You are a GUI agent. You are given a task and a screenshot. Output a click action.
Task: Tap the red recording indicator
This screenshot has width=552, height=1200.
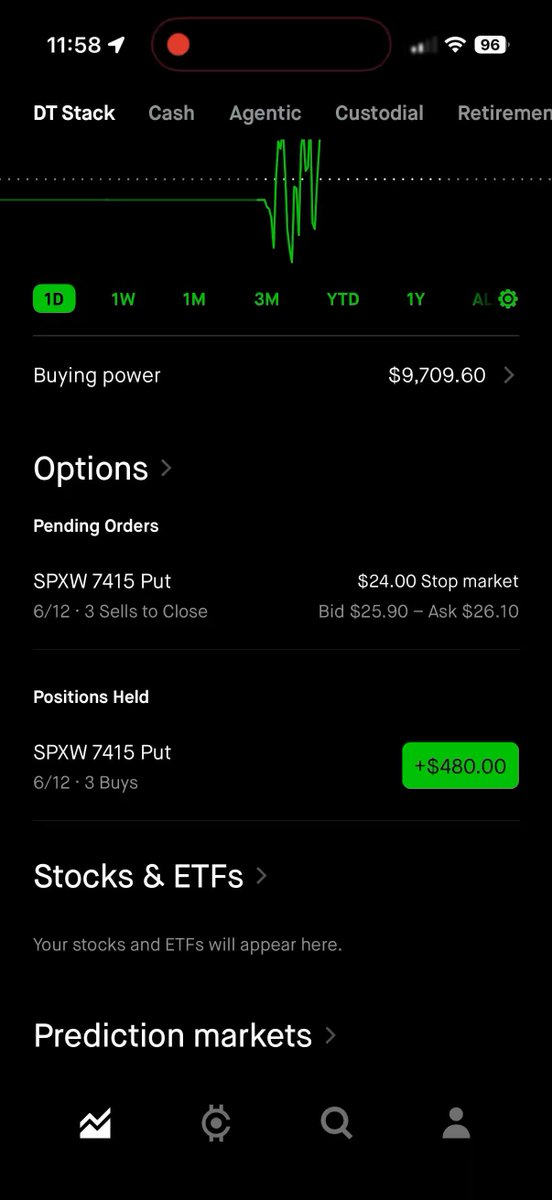pos(179,44)
